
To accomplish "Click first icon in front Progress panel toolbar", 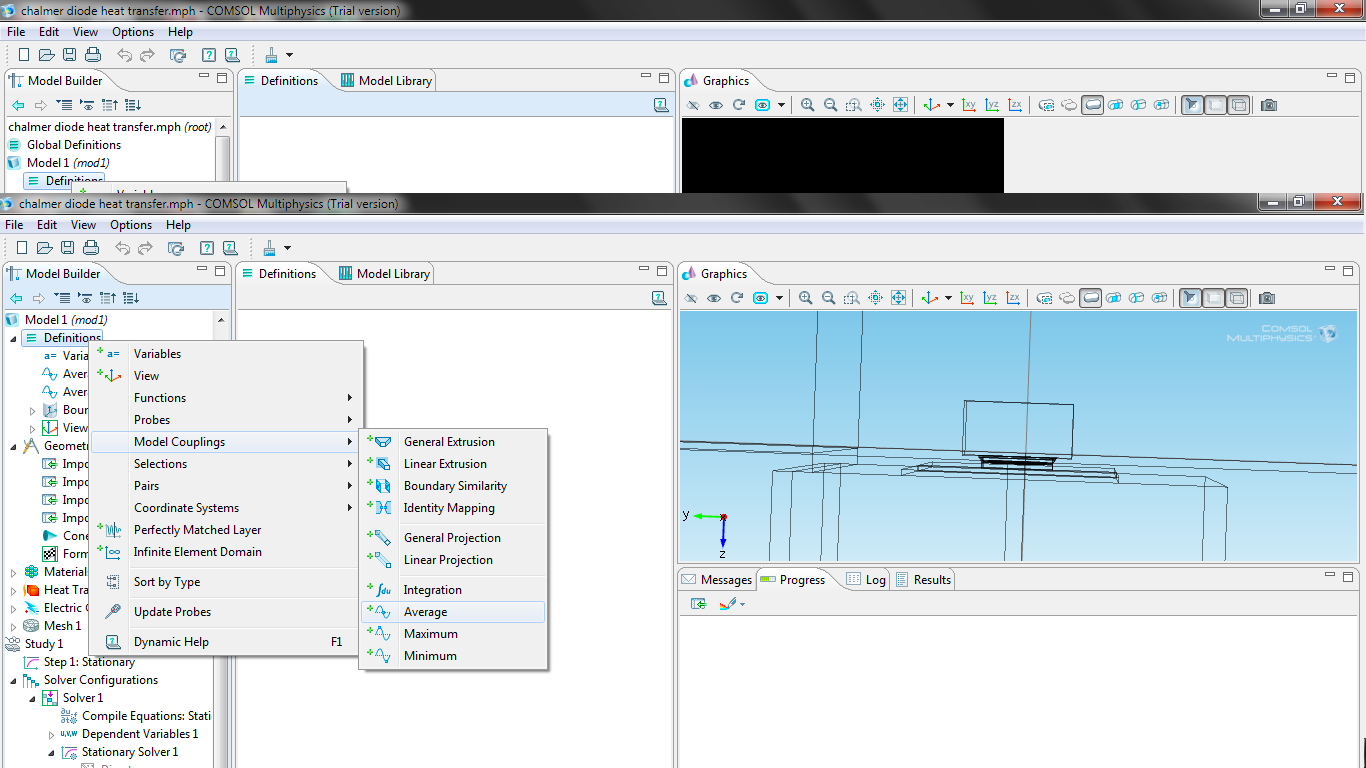I will (x=698, y=604).
